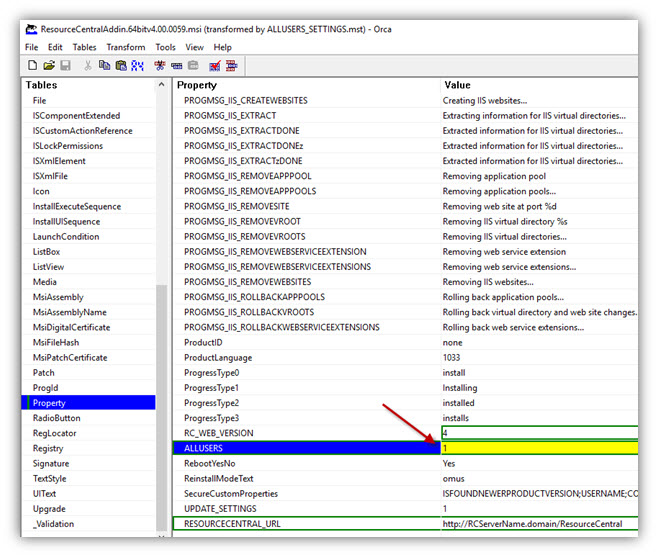Select the MsiAssembly table

58,297
